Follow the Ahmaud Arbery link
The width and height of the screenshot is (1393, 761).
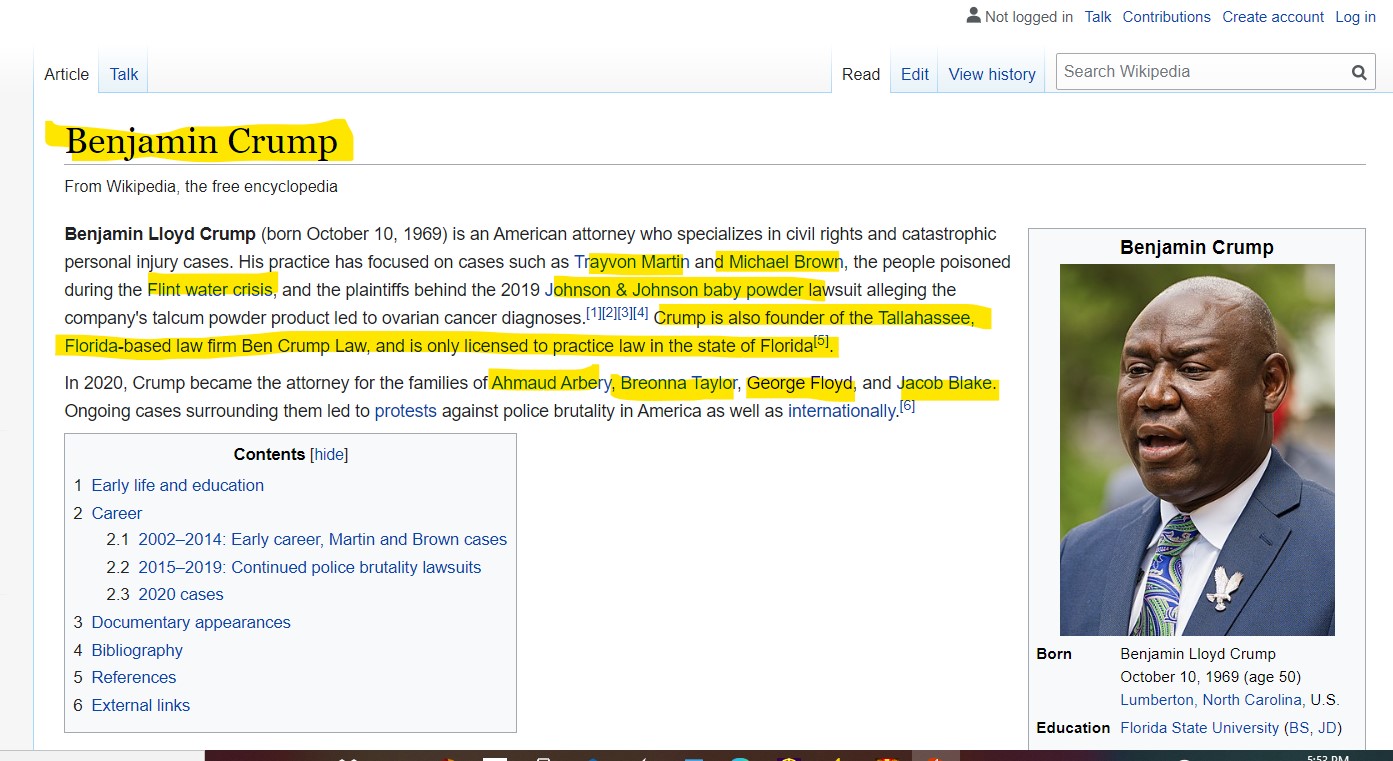(x=551, y=383)
